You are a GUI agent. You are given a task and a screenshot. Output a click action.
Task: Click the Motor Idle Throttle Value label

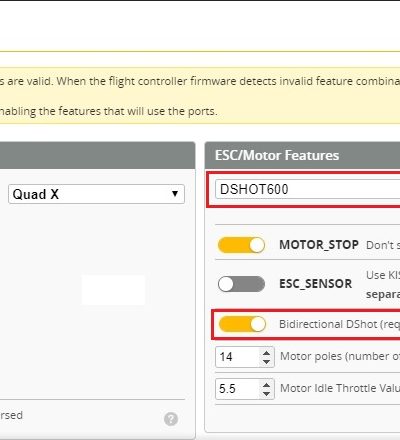click(340, 388)
